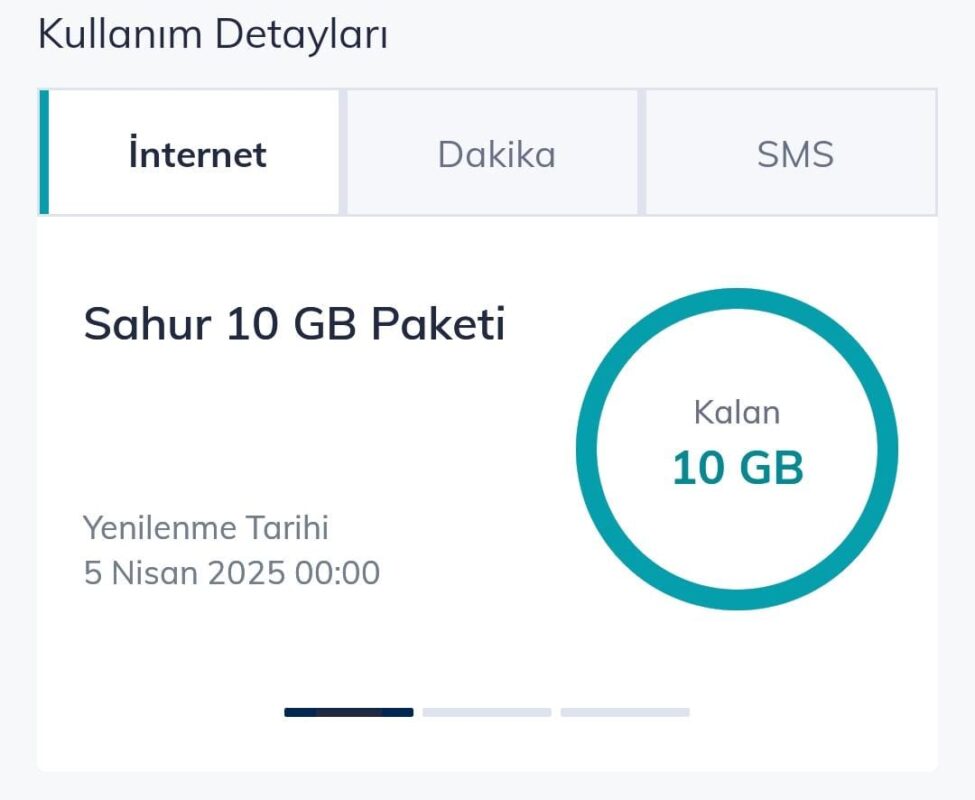Tap the Kalan label inside the ring
The image size is (975, 800).
tap(736, 413)
